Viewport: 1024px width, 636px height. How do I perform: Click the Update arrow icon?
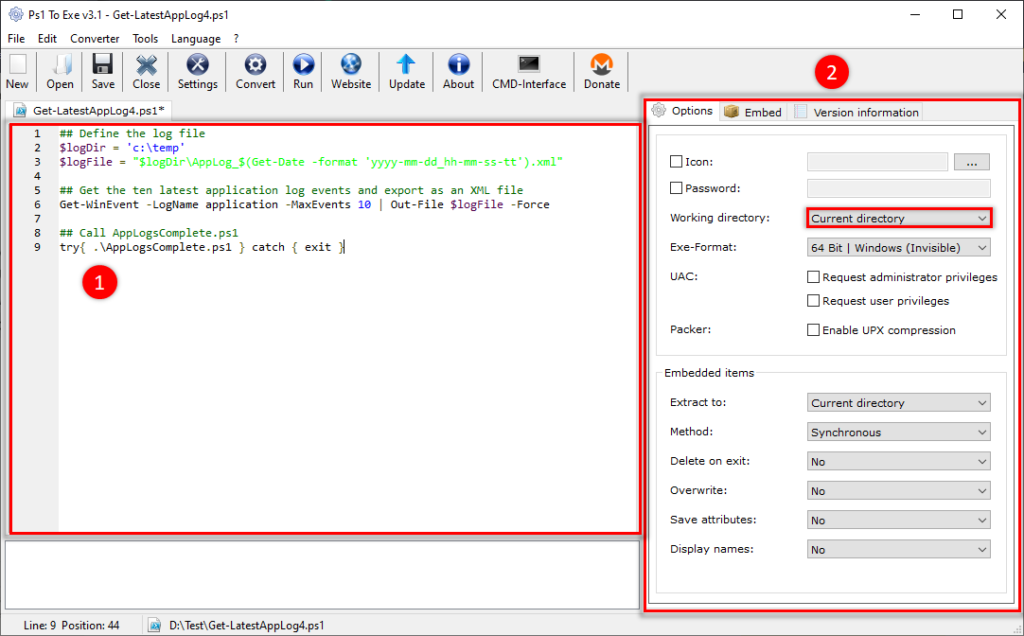(406, 65)
